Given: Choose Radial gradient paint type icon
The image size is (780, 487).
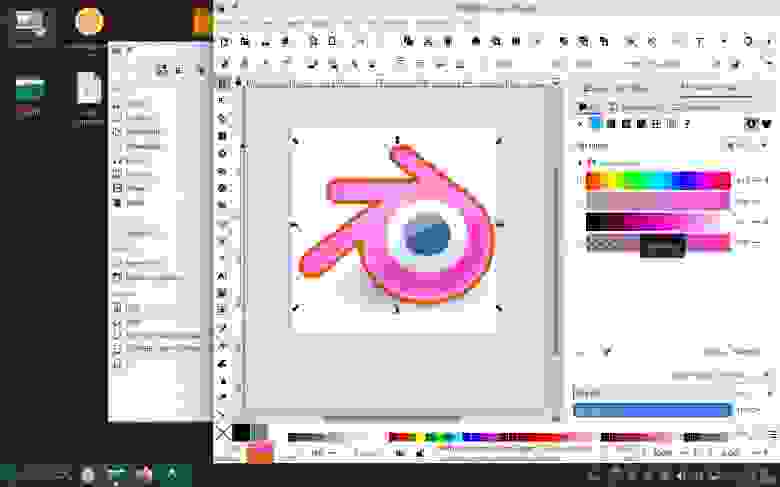Looking at the screenshot, I should [x=626, y=124].
